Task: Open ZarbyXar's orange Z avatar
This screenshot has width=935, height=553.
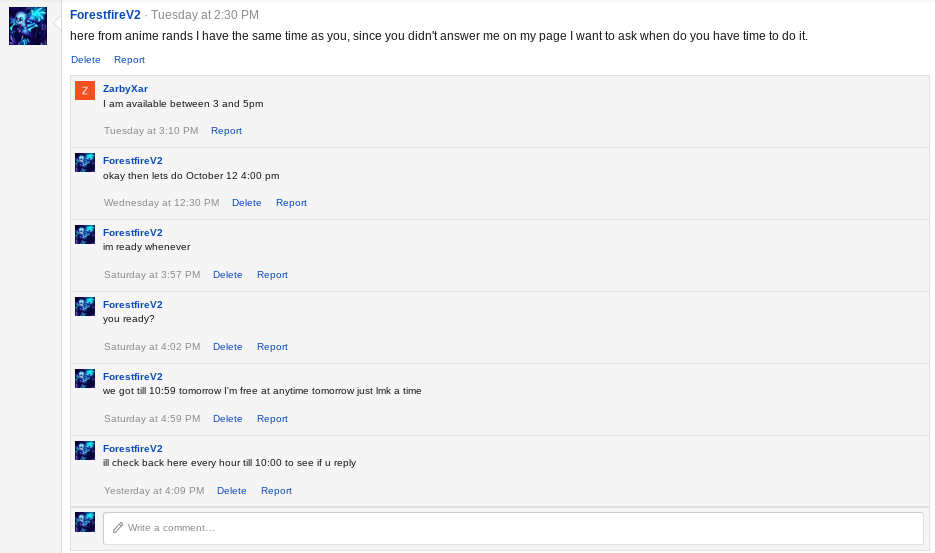Action: tap(85, 91)
